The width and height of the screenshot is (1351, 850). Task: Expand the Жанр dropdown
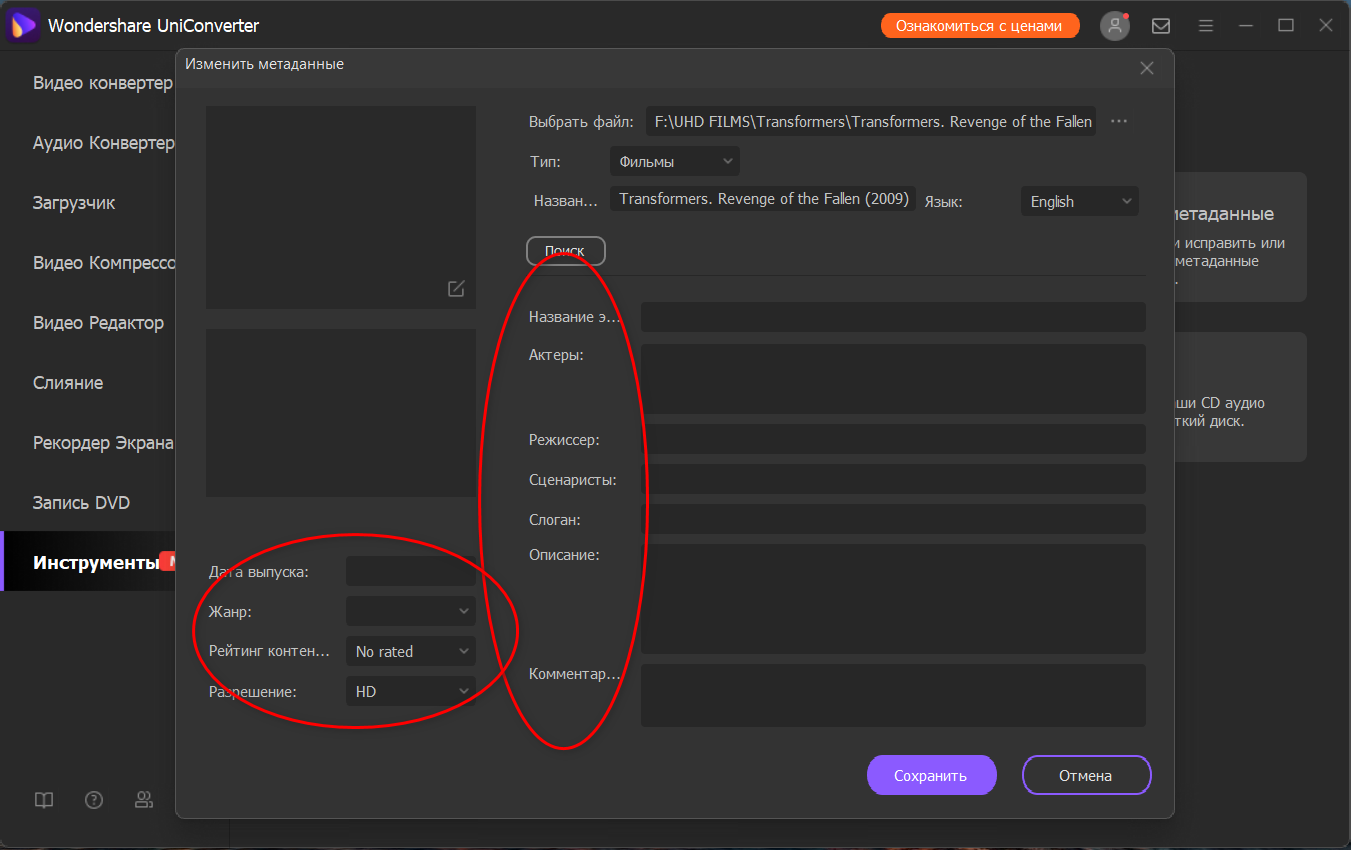click(x=411, y=611)
